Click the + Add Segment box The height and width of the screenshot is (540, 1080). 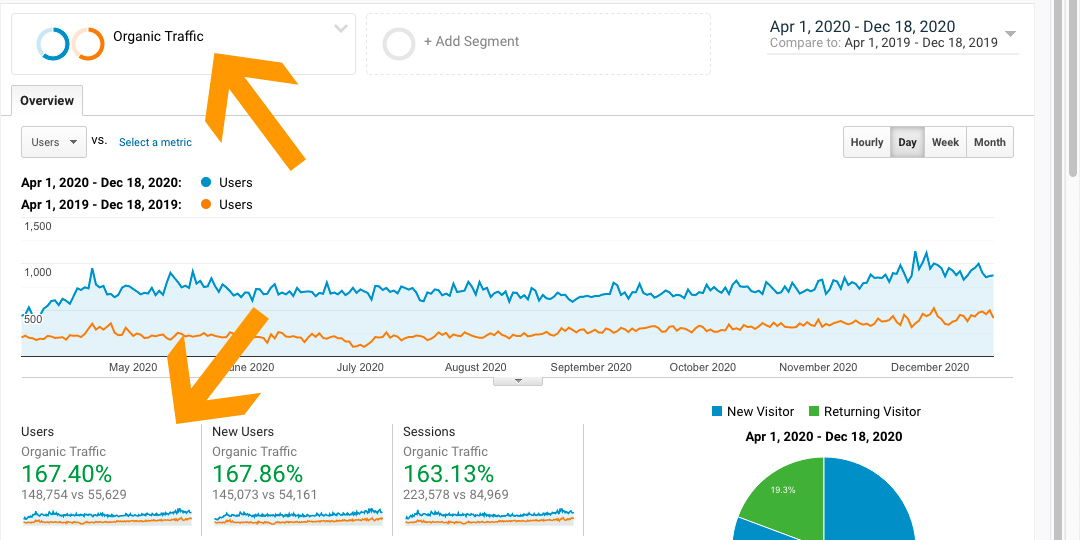tap(538, 43)
